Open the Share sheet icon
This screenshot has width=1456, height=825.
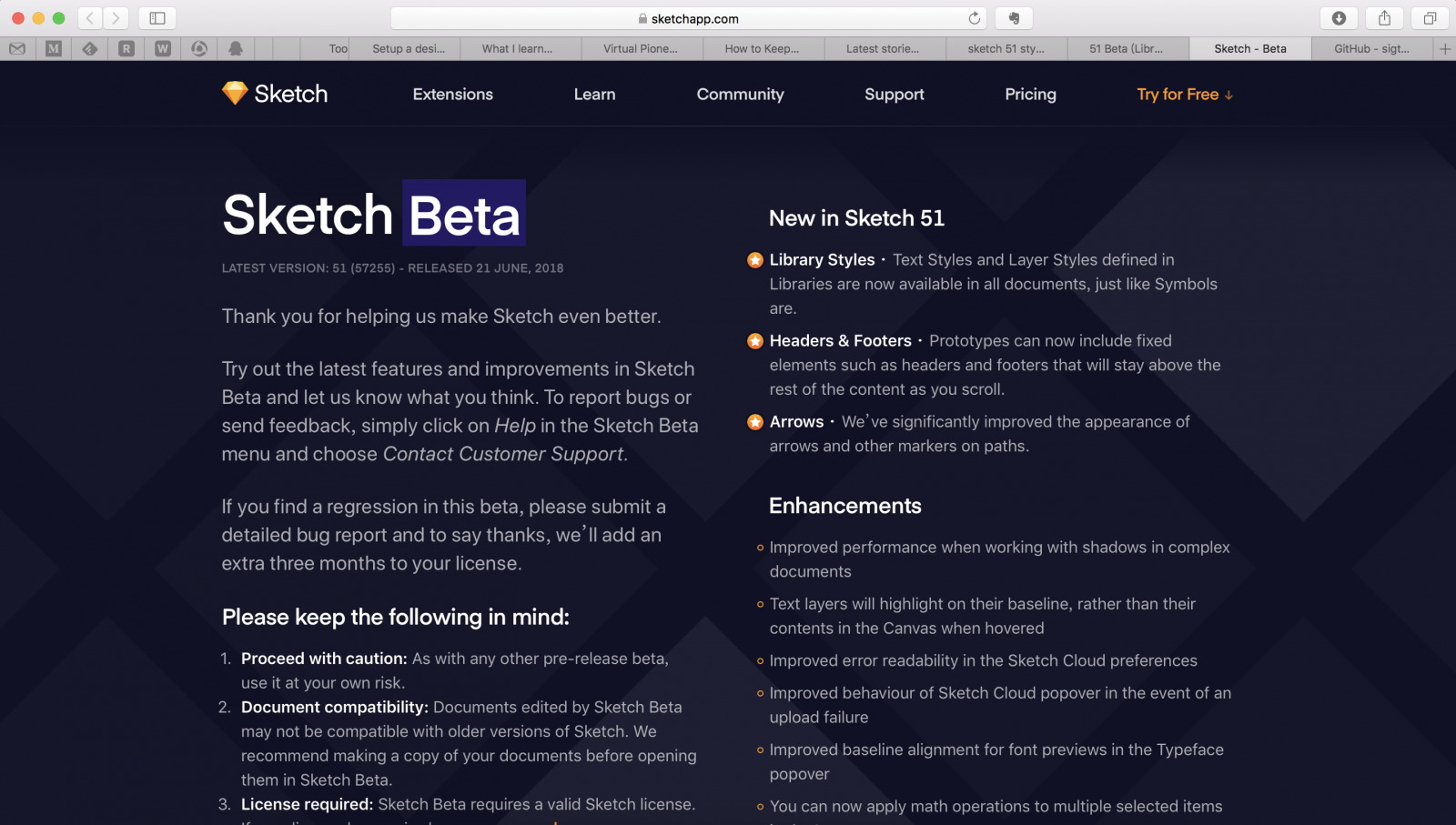click(1384, 18)
